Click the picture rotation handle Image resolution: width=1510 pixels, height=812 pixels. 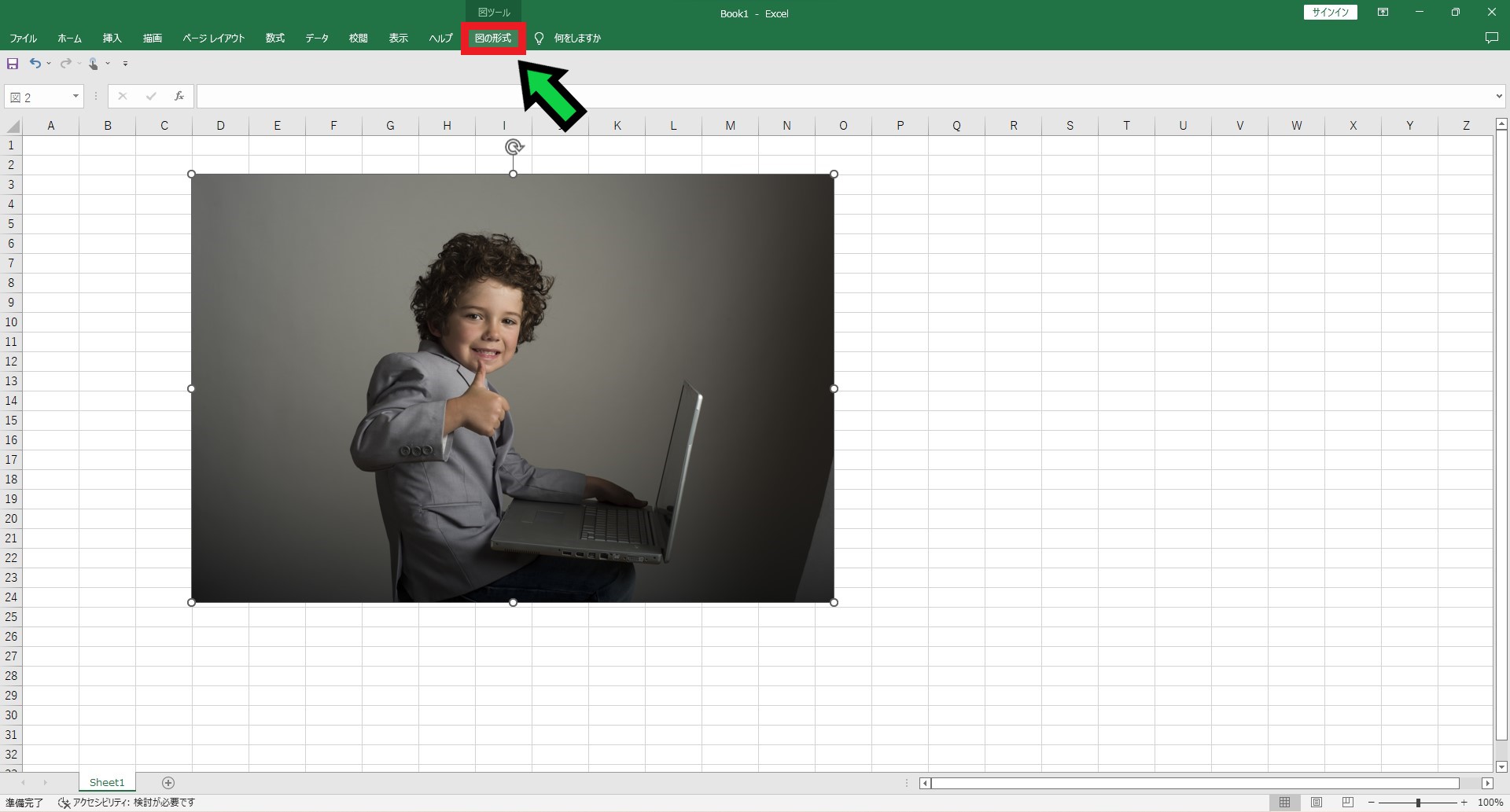coord(514,147)
